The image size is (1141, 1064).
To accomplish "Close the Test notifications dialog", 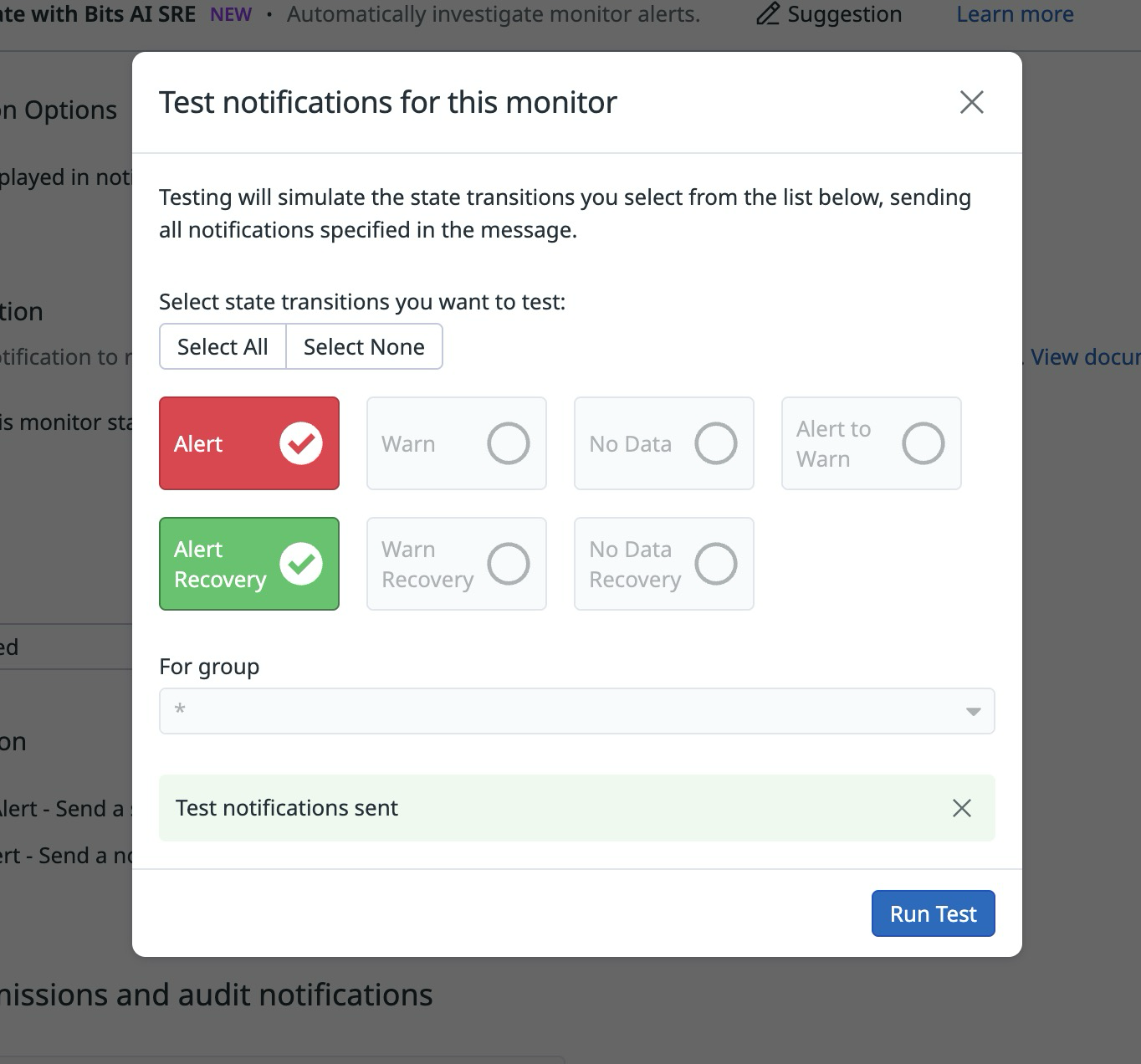I will point(971,102).
